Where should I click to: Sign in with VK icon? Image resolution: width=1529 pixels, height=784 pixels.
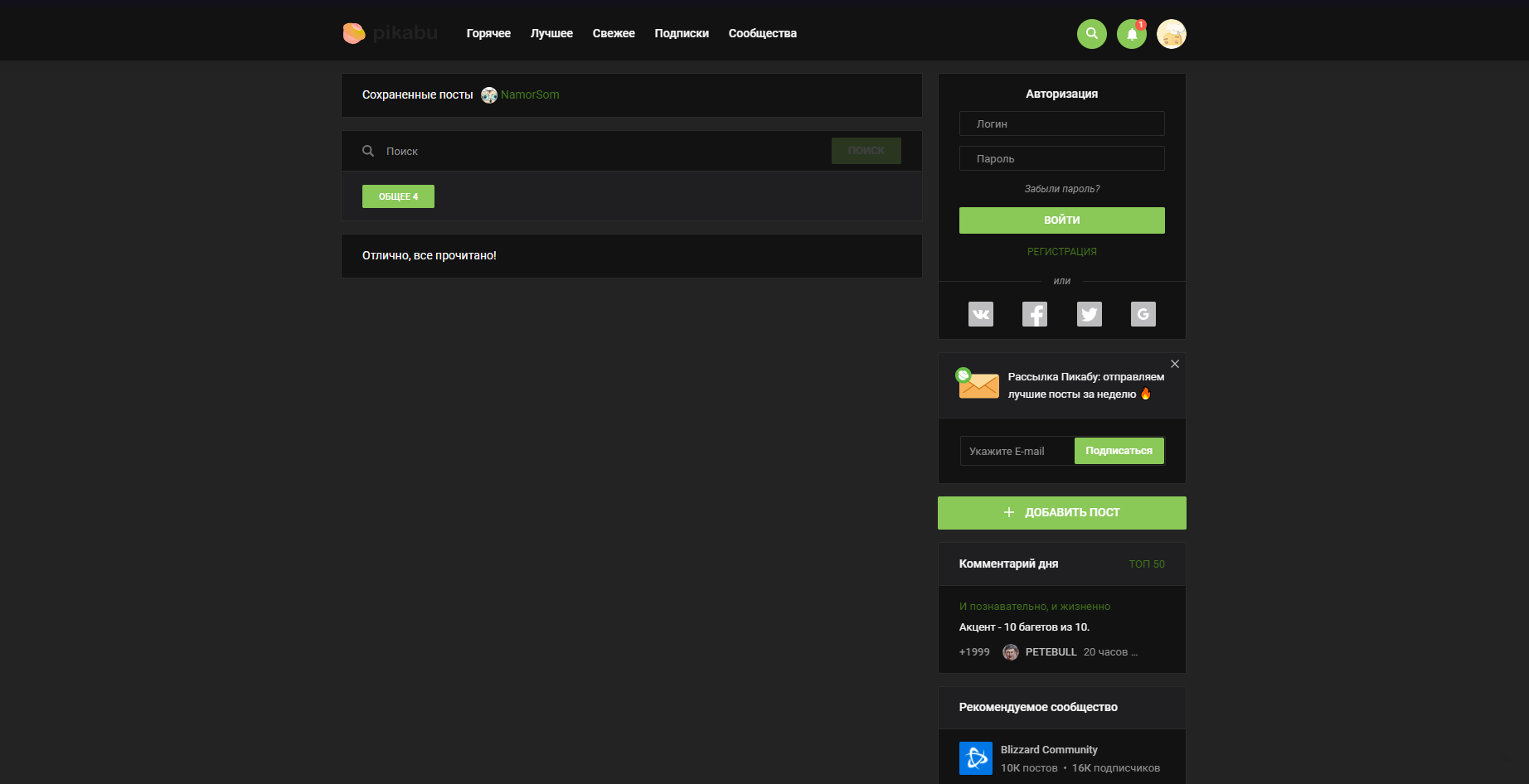(980, 314)
